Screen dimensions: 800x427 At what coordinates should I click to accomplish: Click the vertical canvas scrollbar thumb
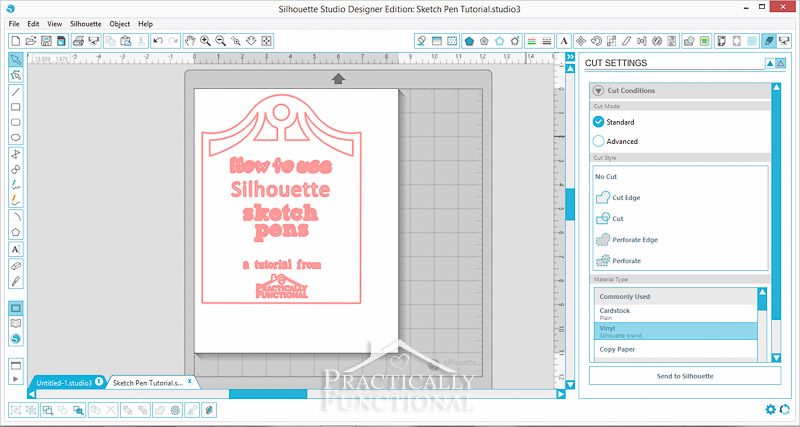[570, 204]
